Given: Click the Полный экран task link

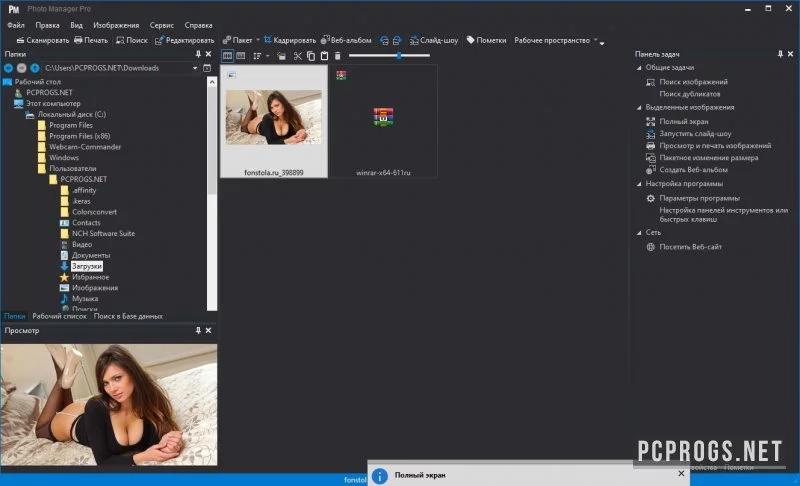Looking at the screenshot, I should 684,121.
